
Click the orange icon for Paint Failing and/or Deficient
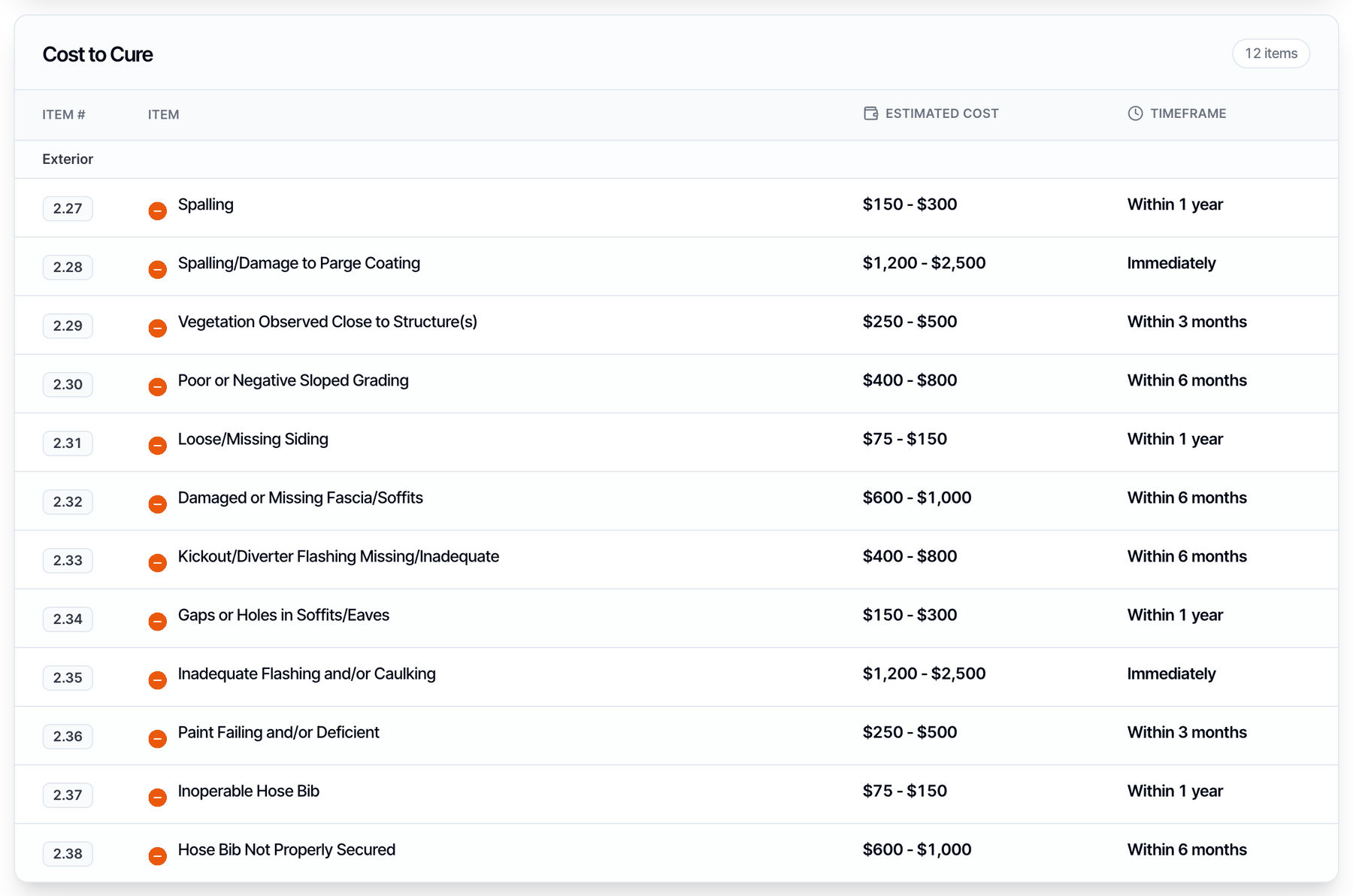click(157, 738)
